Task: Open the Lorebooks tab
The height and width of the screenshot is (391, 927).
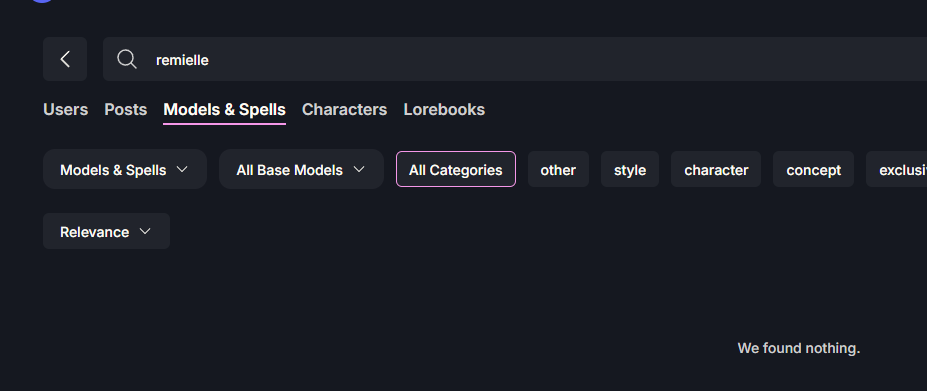Action: [x=444, y=109]
